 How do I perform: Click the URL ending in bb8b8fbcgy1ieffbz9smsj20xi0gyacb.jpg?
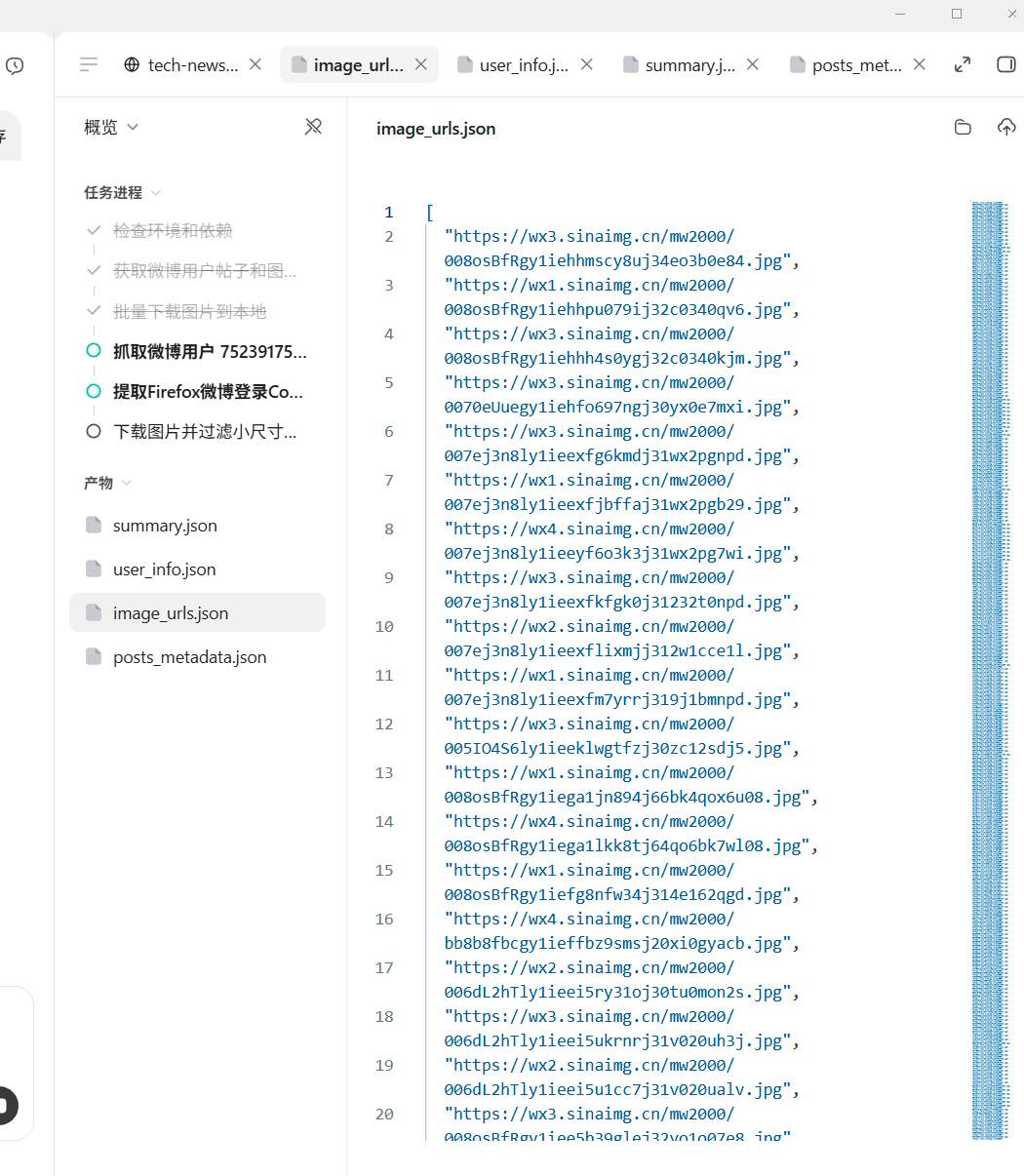pos(622,931)
